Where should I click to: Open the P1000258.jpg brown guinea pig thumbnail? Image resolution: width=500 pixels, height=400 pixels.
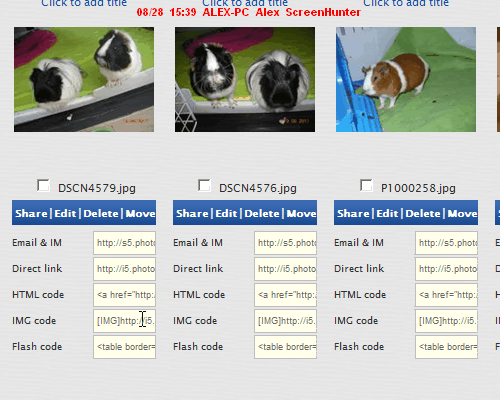406,79
